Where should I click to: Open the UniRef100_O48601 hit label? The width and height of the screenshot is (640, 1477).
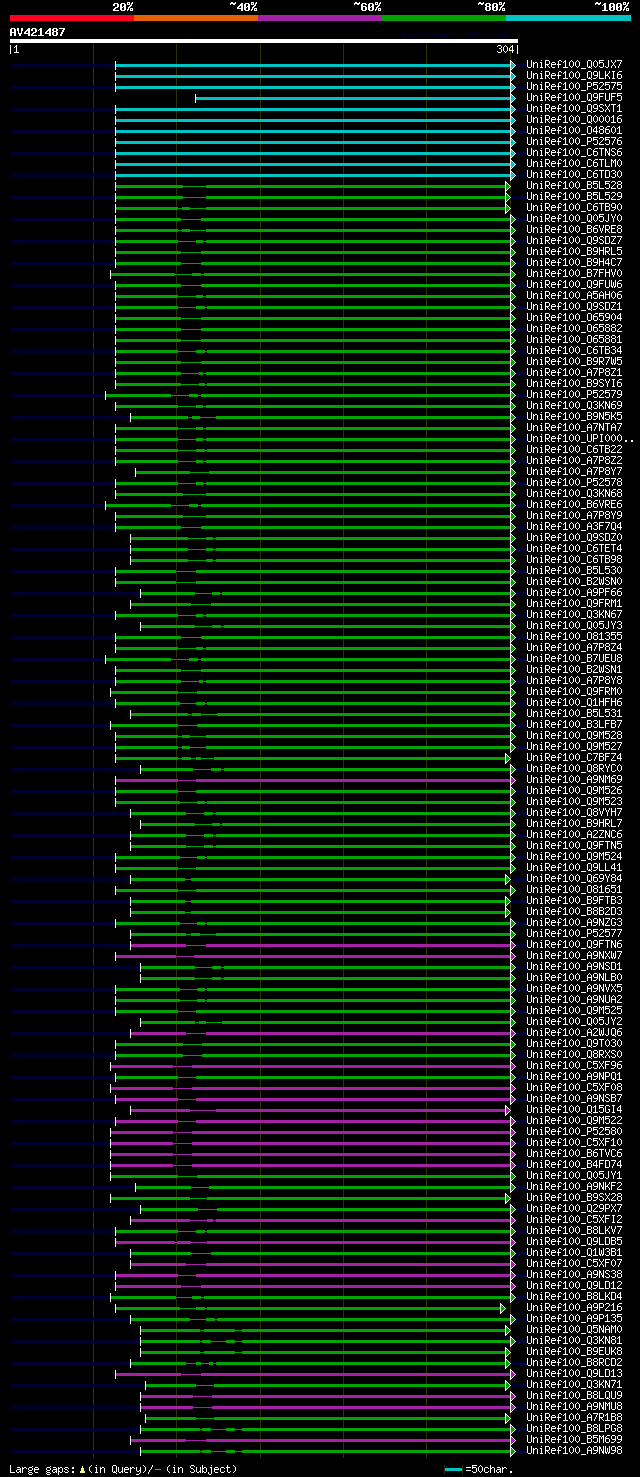(x=574, y=131)
